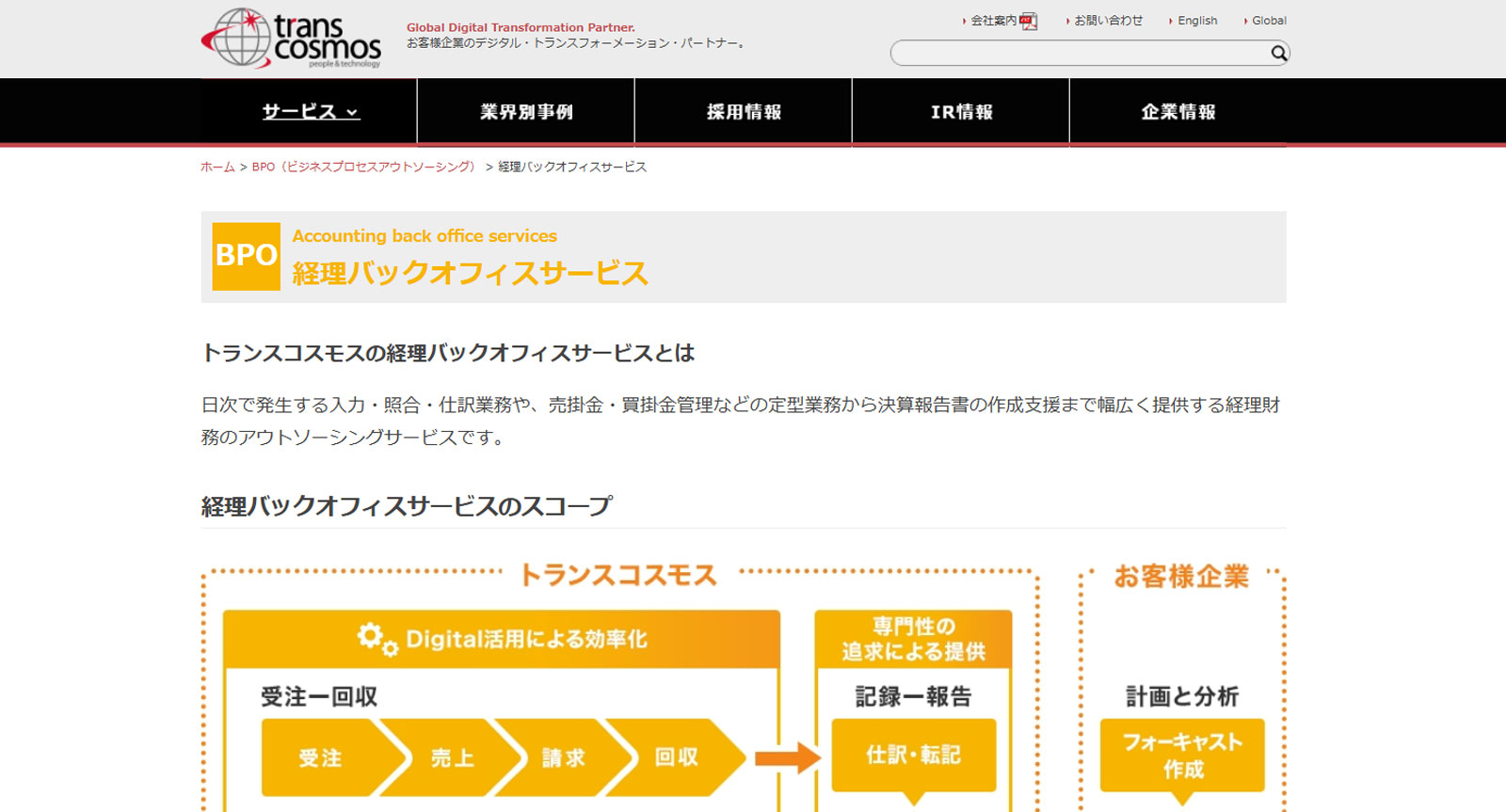Click the PDF icon beside 会社案内
The image size is (1506, 812).
tap(1028, 21)
